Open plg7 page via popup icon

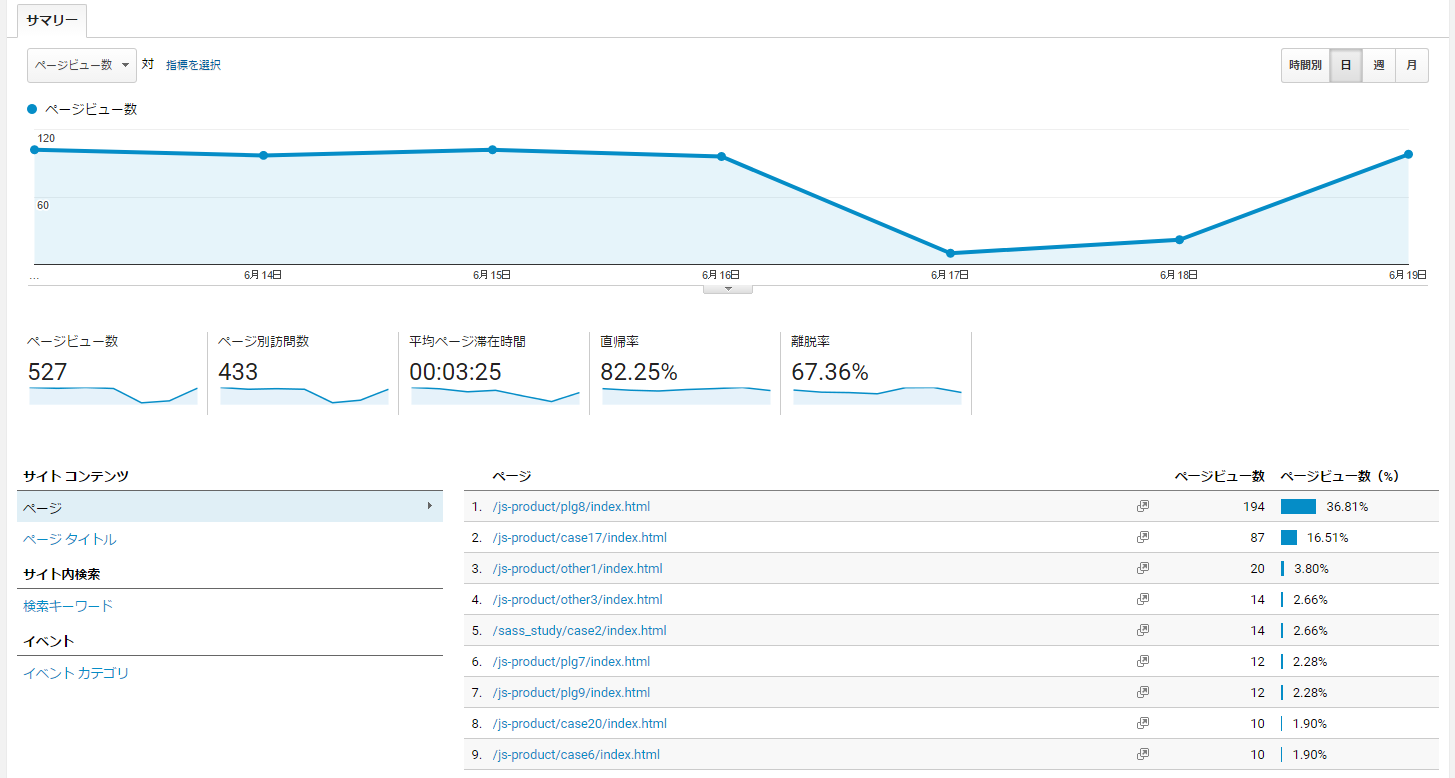1143,661
